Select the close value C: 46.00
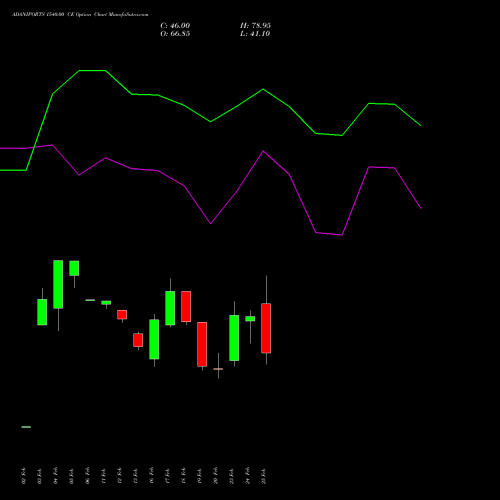This screenshot has width=500, height=500. (175, 26)
